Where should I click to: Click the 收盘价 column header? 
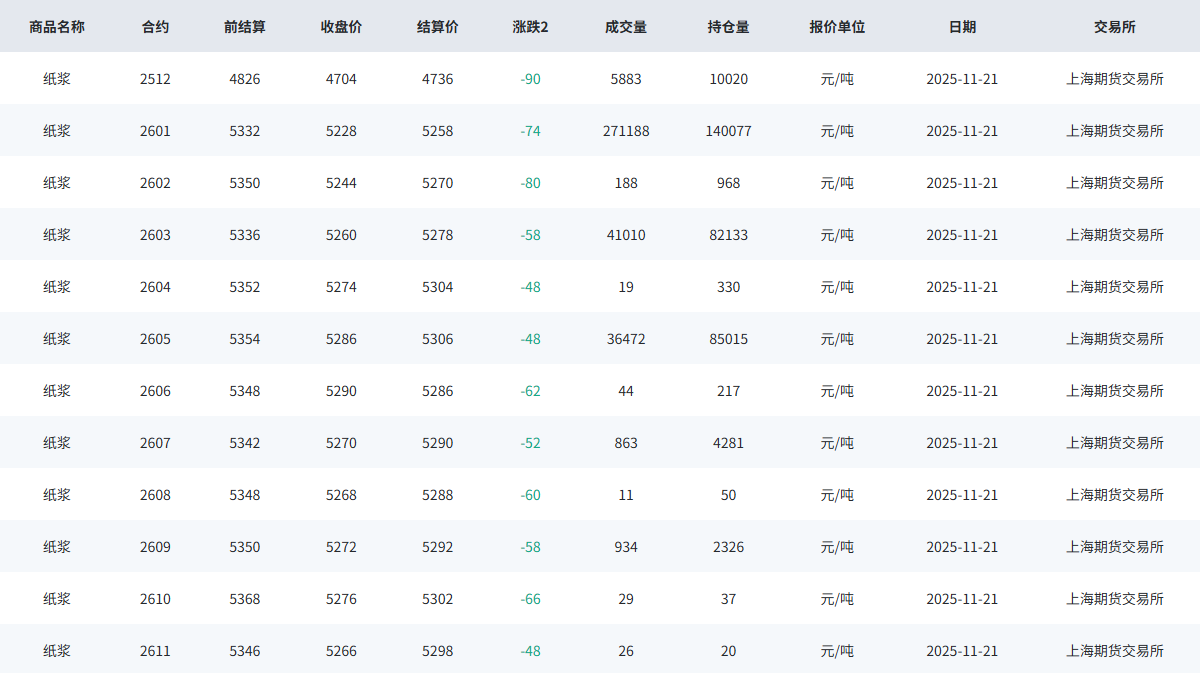tap(341, 27)
